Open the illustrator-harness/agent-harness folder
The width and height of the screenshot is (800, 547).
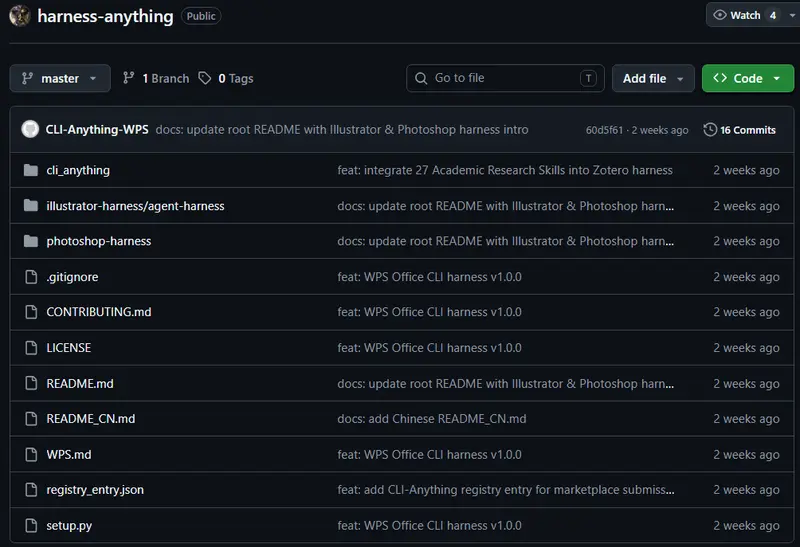click(x=135, y=206)
